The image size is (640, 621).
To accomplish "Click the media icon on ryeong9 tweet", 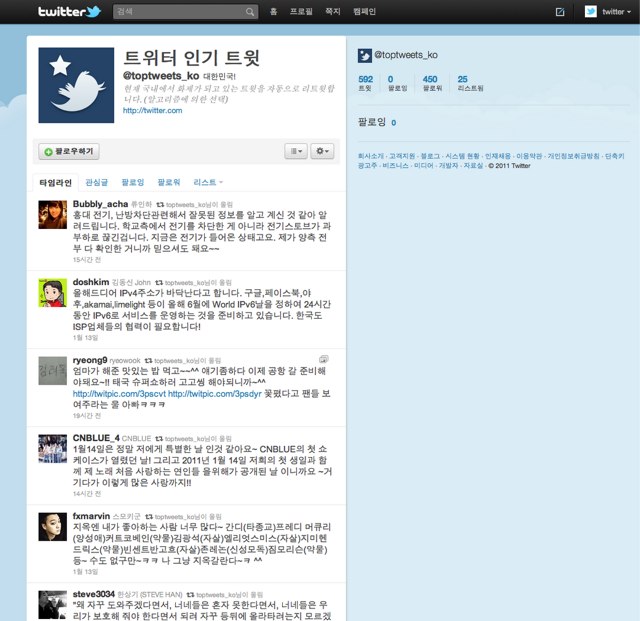I will pos(324,359).
